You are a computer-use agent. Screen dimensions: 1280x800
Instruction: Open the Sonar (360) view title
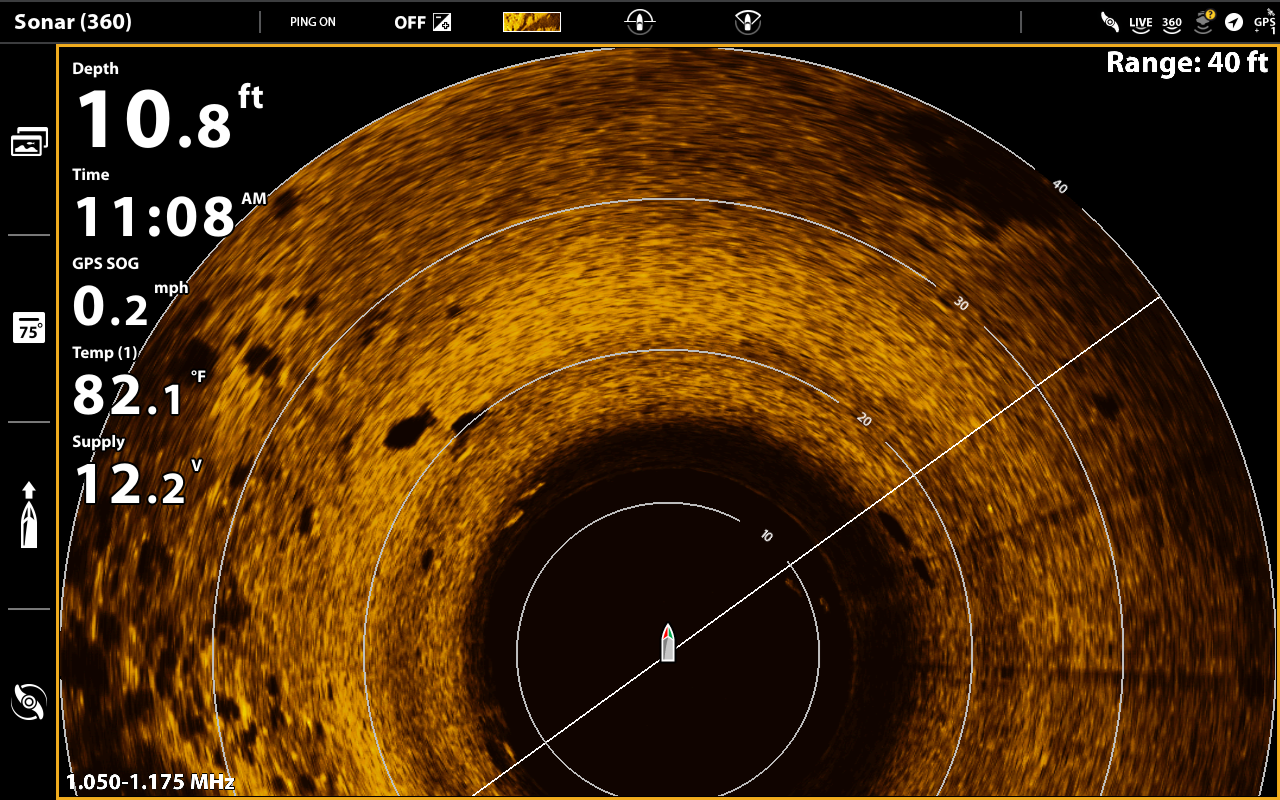(73, 22)
